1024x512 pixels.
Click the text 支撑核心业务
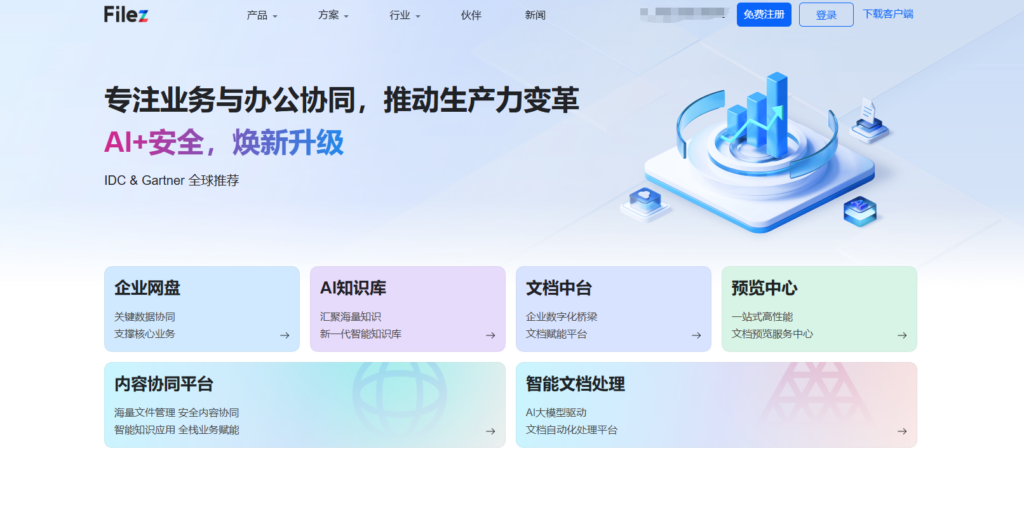point(144,334)
